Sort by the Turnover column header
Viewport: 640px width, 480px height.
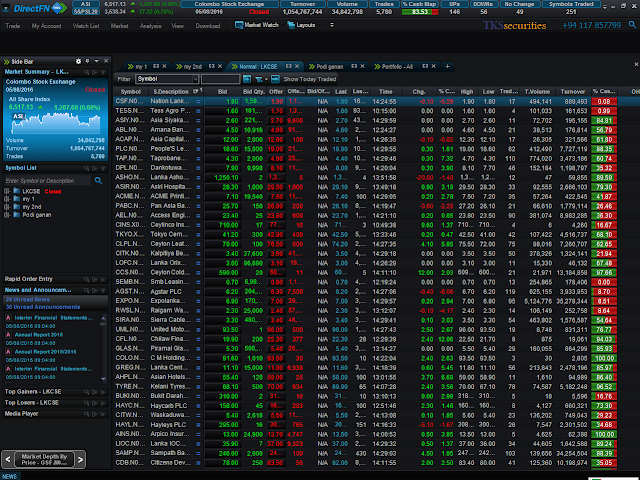572,92
